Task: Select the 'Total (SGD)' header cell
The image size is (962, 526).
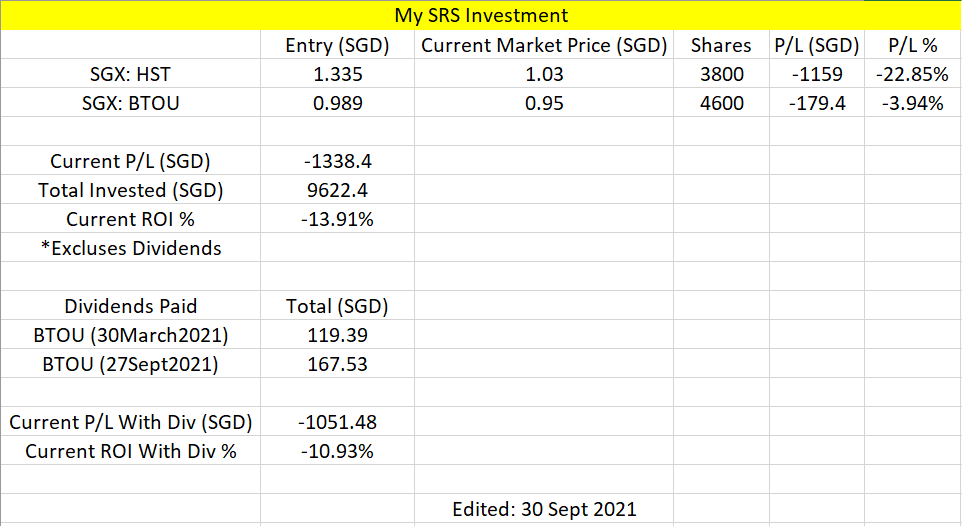Action: pos(337,306)
